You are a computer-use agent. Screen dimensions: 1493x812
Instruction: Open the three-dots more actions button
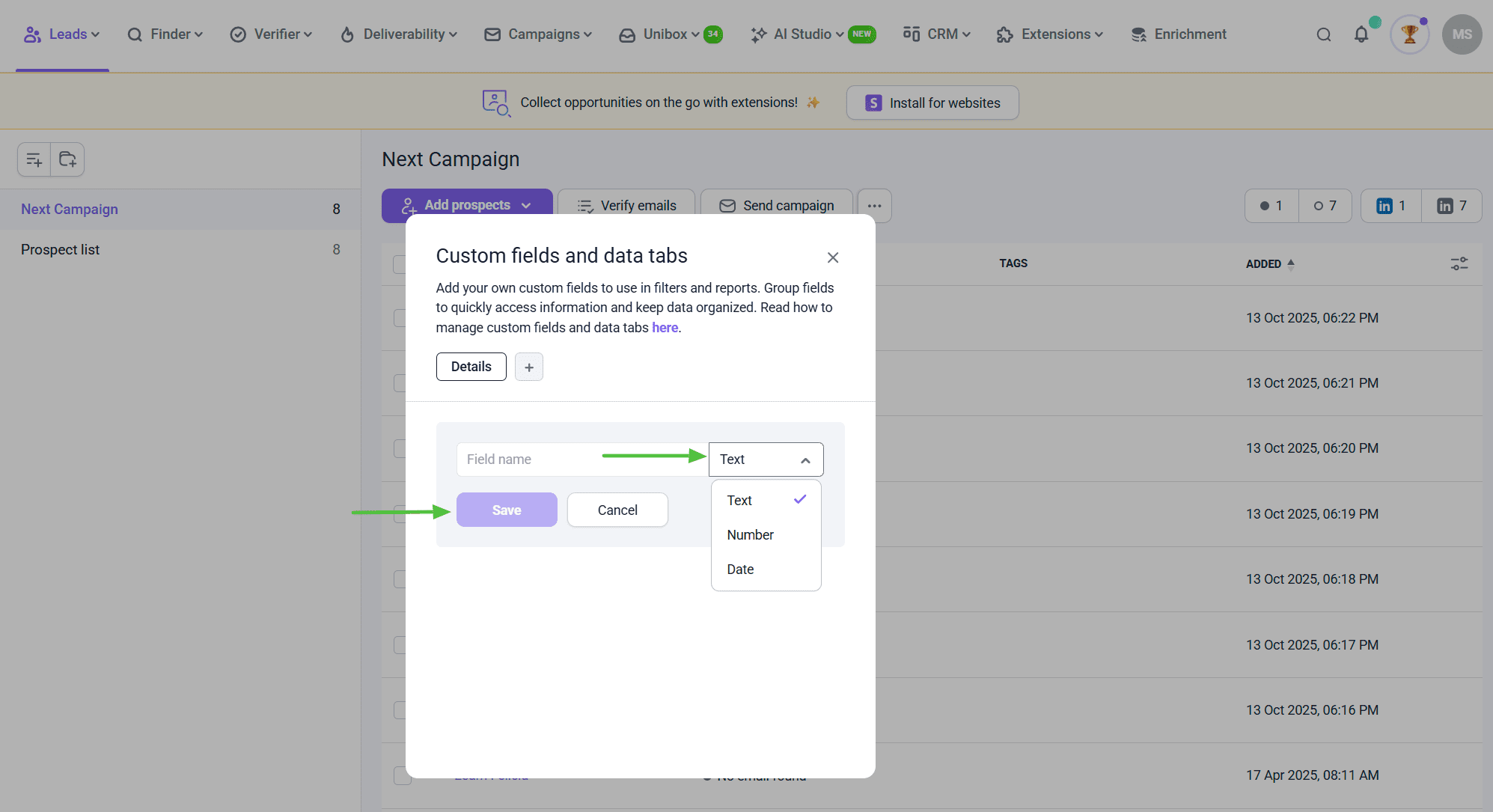point(874,206)
